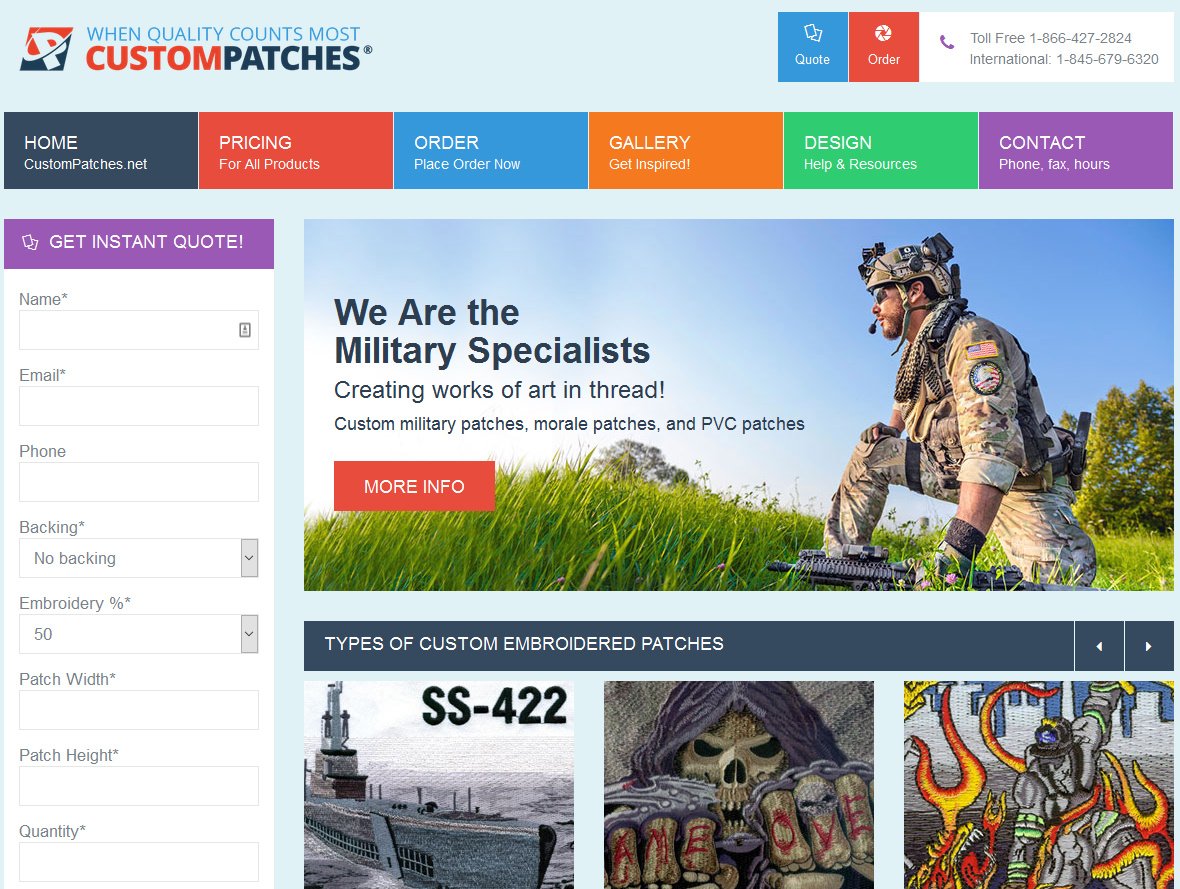1180x889 pixels.
Task: Click the Patch Width input field
Action: 138,710
